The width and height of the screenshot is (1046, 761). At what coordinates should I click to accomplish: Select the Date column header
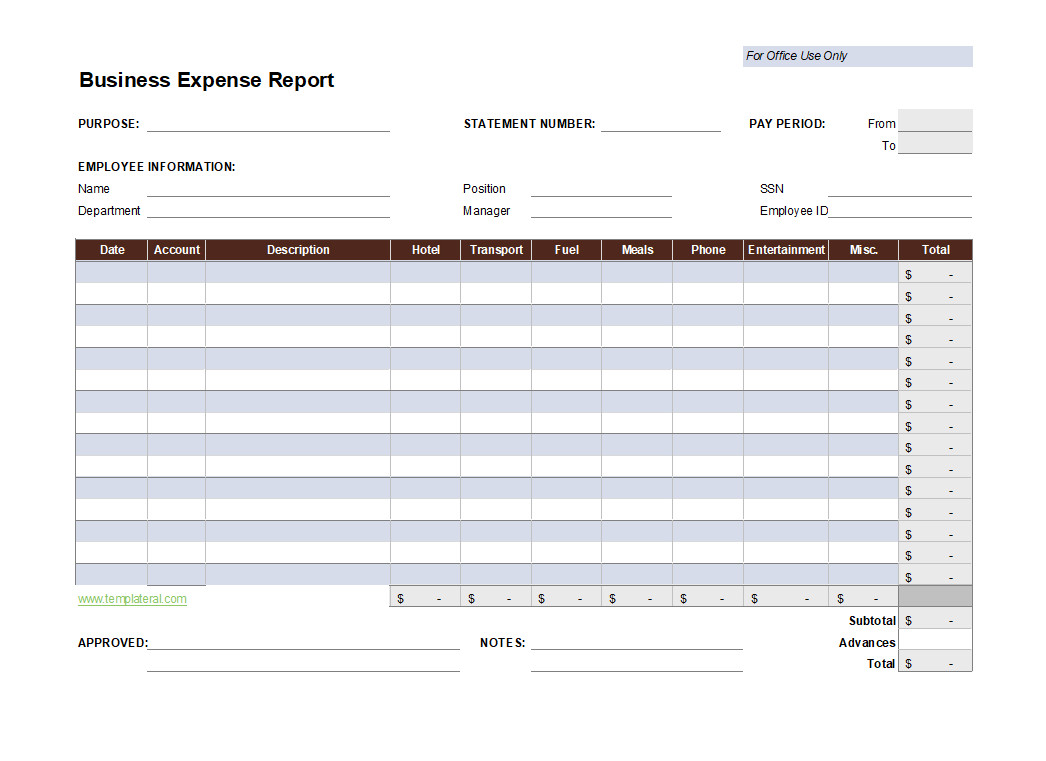(112, 250)
